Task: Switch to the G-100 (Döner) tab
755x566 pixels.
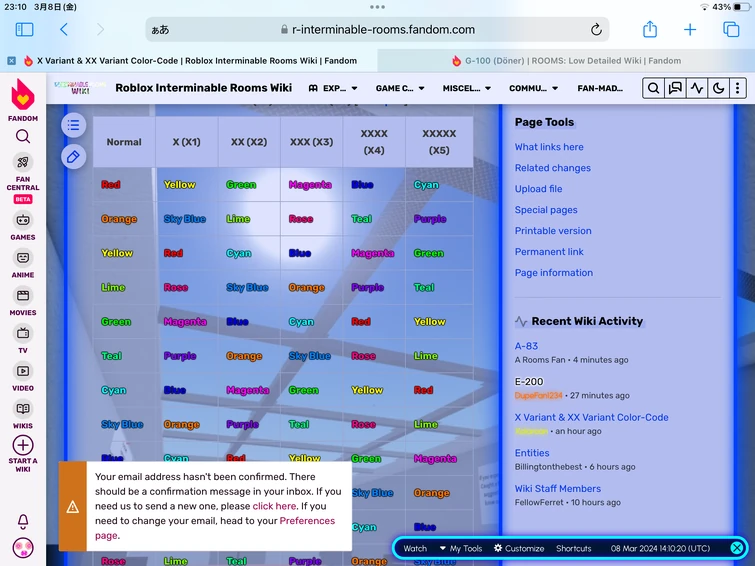Action: 566,61
